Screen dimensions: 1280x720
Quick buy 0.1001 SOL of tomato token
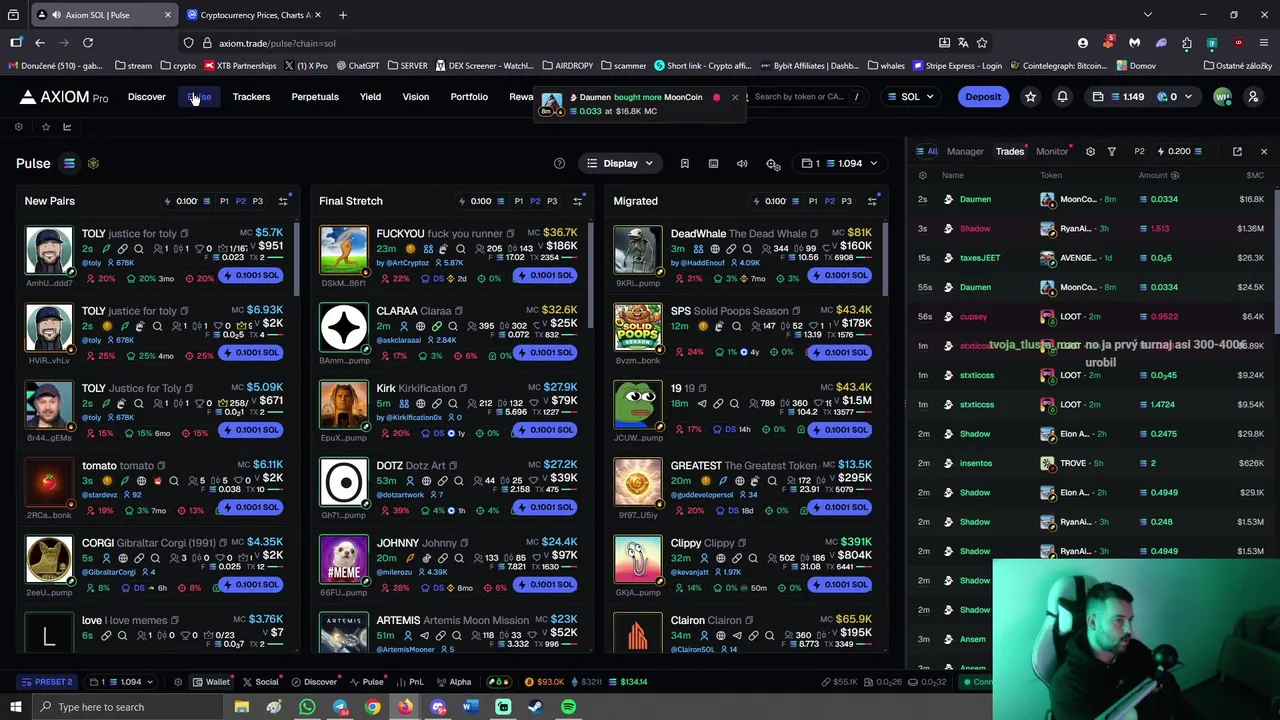pos(251,507)
